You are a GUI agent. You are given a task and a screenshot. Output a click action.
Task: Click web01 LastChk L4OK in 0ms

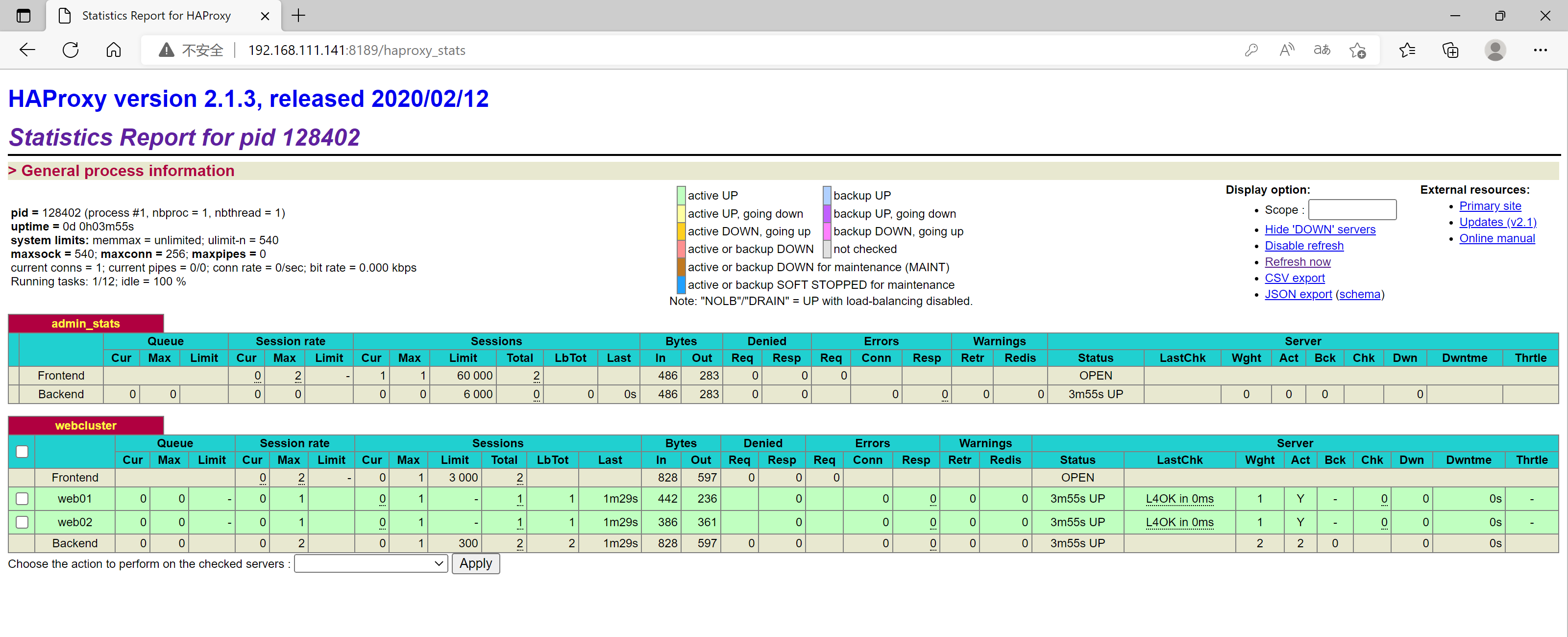1179,499
